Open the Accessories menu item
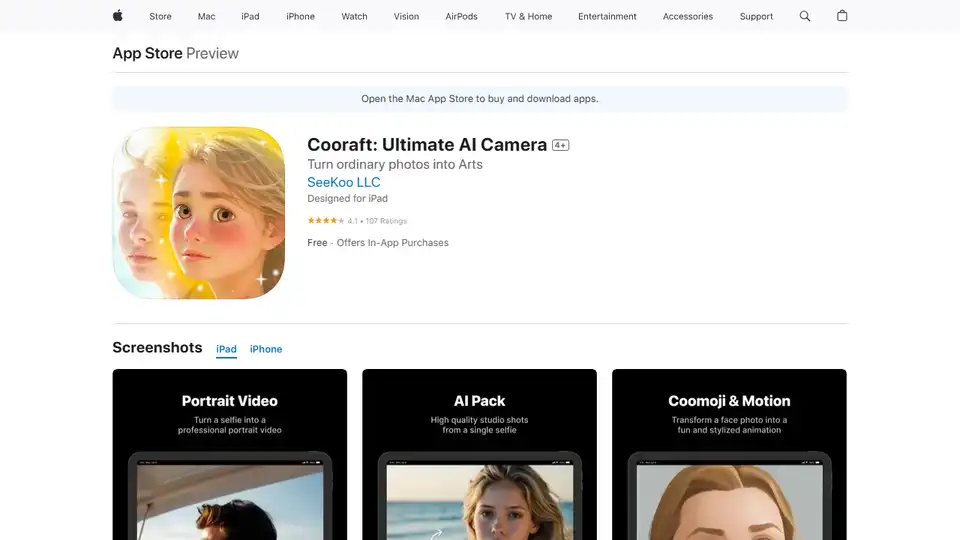 [x=688, y=17]
